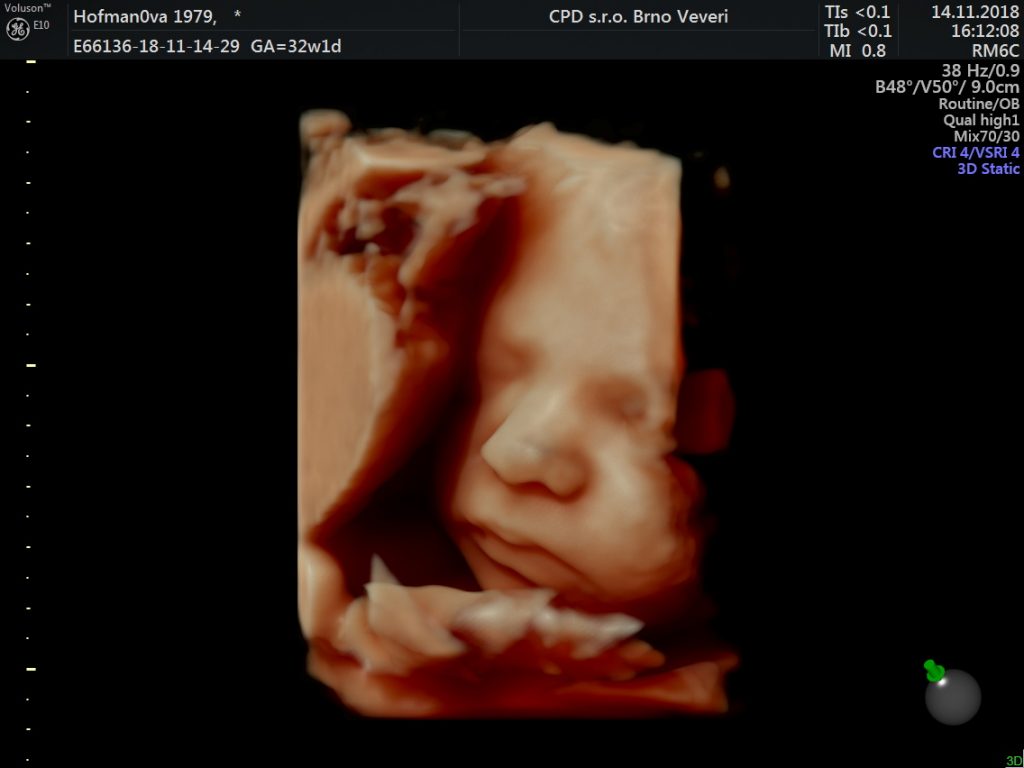The height and width of the screenshot is (768, 1024).
Task: Click the CRI 4/VSRI 4 label
Action: click(976, 152)
